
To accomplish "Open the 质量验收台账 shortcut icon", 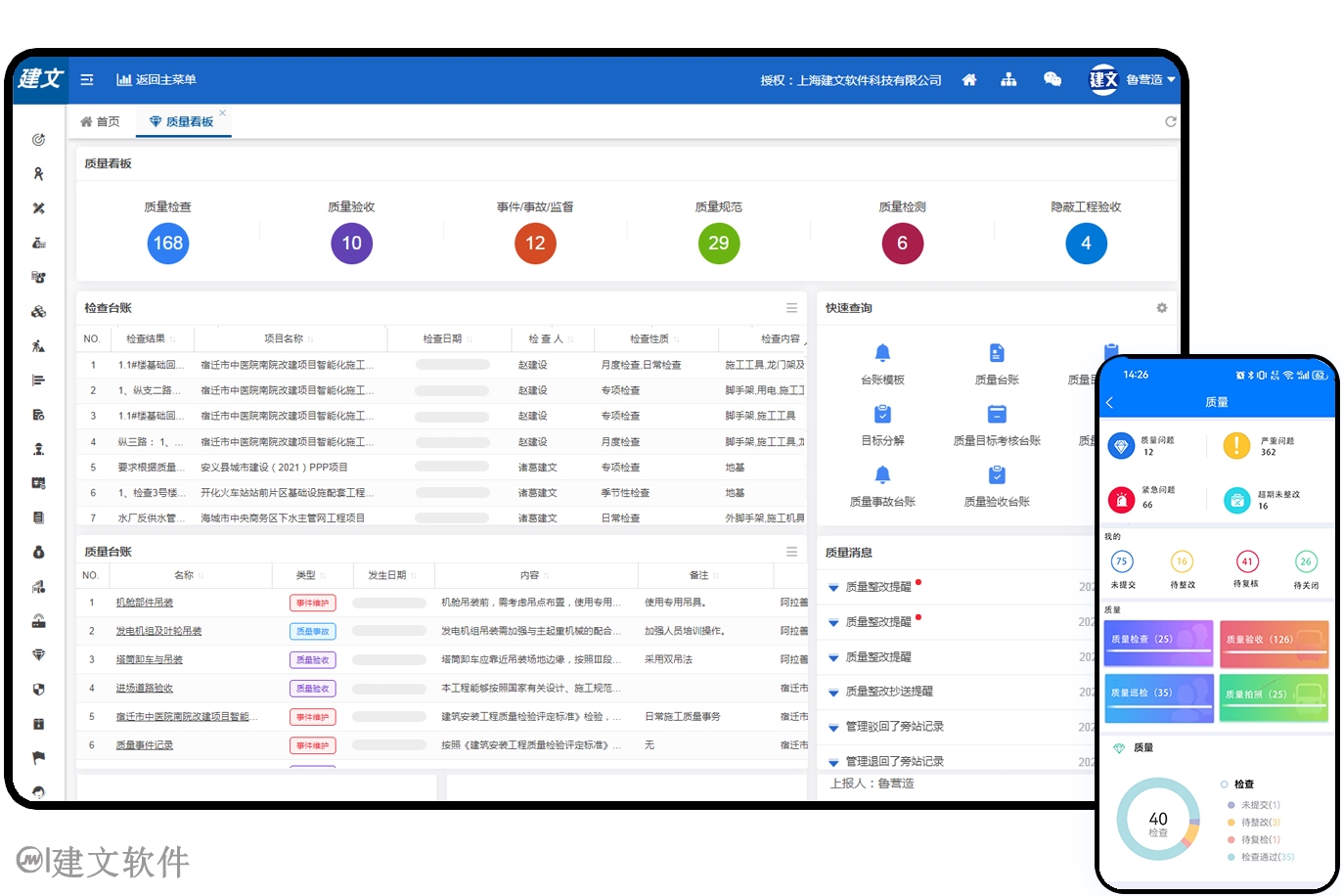I will coord(997,475).
